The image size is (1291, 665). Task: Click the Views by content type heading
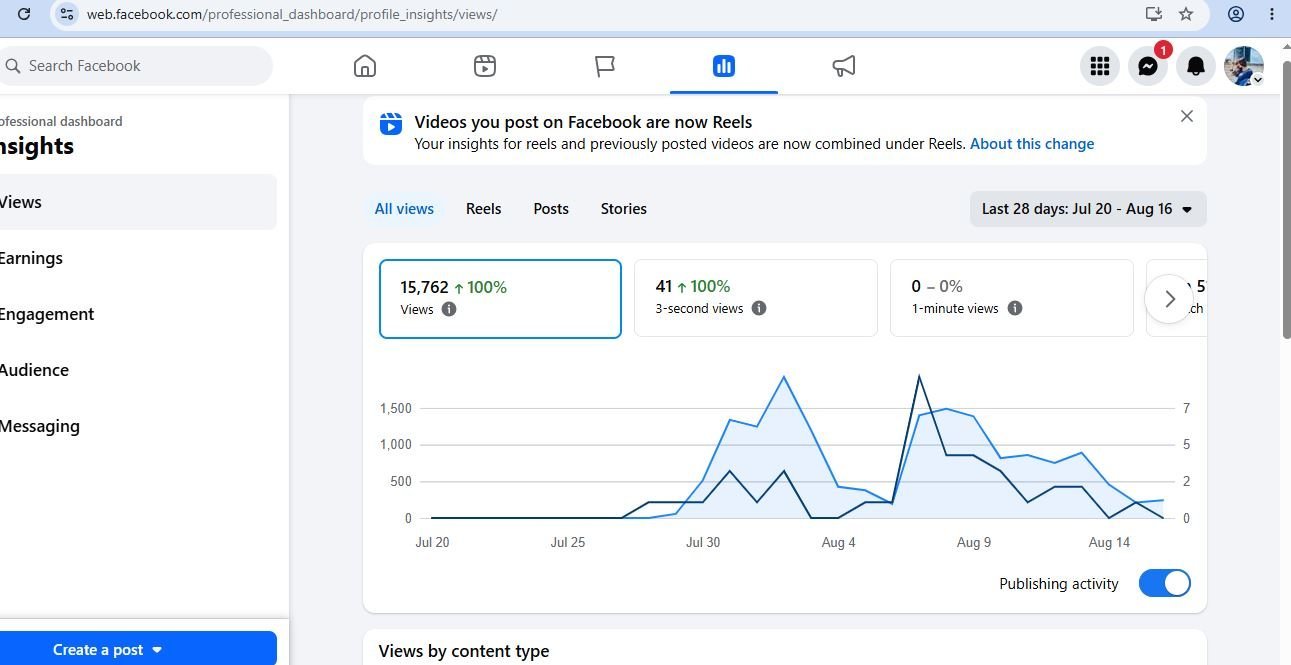pyautogui.click(x=464, y=651)
